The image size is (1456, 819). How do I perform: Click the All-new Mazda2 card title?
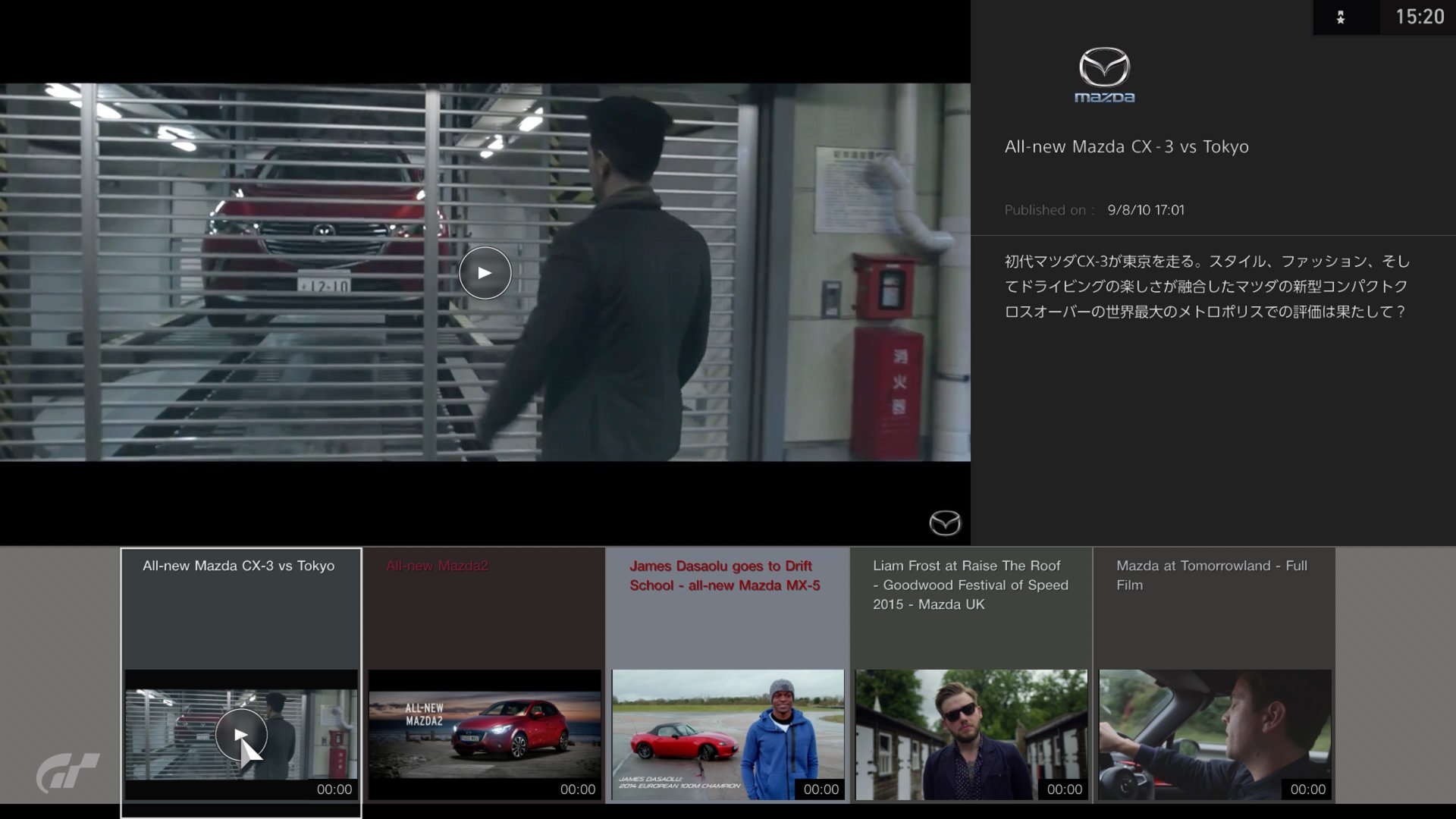(437, 566)
